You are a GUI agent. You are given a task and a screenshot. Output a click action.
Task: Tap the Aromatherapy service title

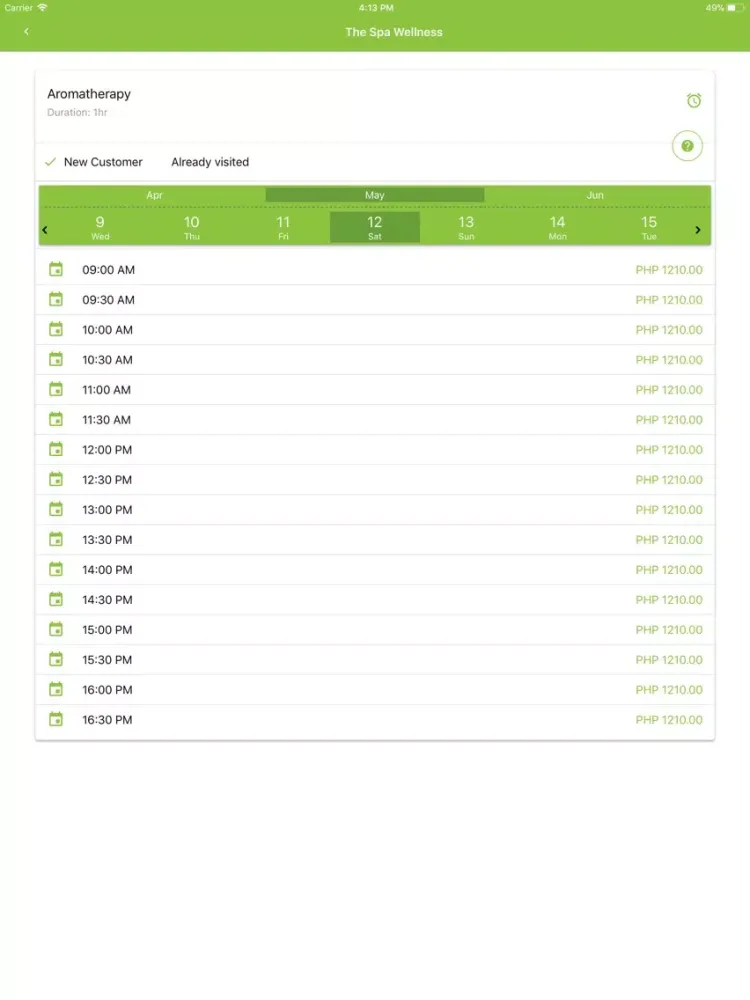click(x=89, y=94)
